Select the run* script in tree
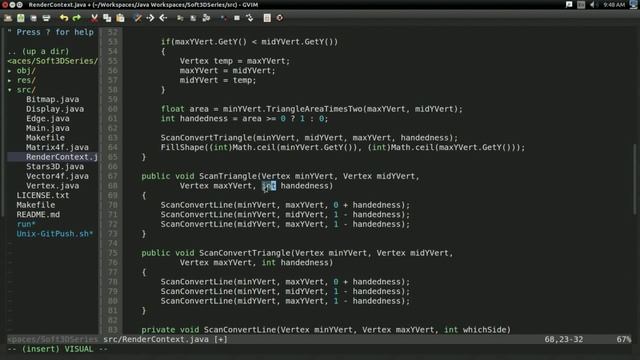640x360 pixels. [x=26, y=224]
